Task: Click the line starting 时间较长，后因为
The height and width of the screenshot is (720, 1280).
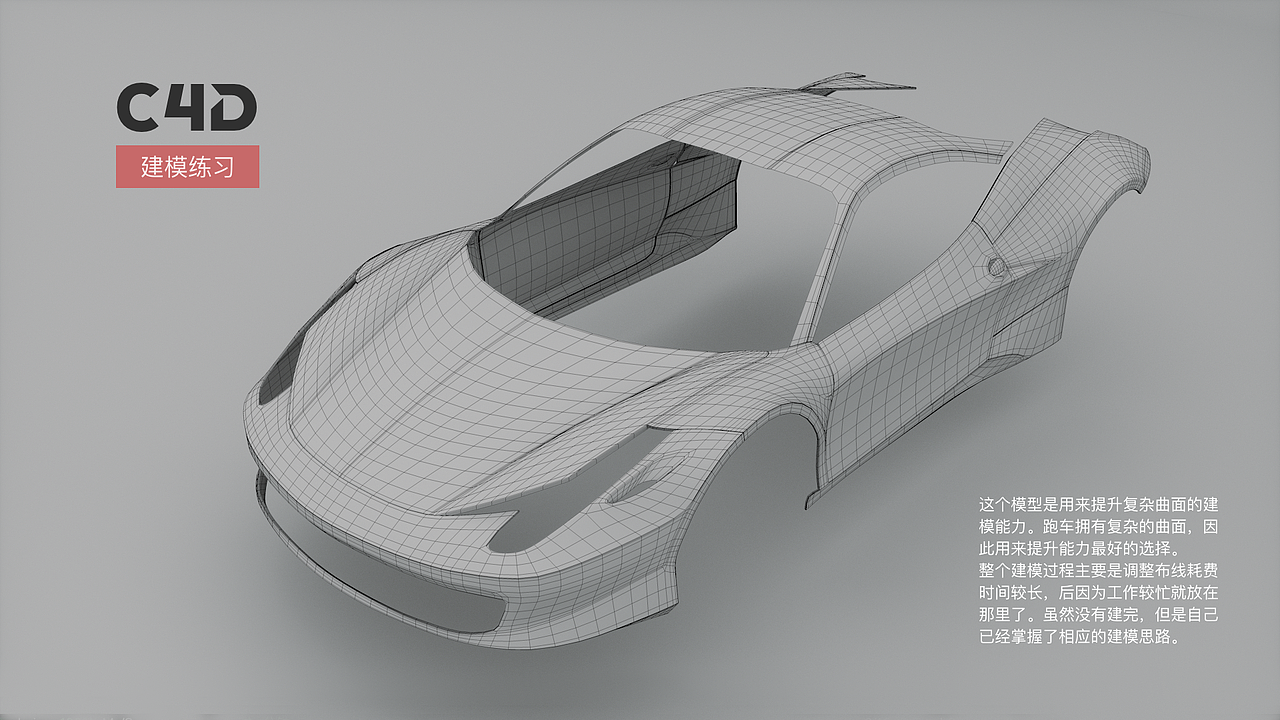Action: coord(1098,592)
